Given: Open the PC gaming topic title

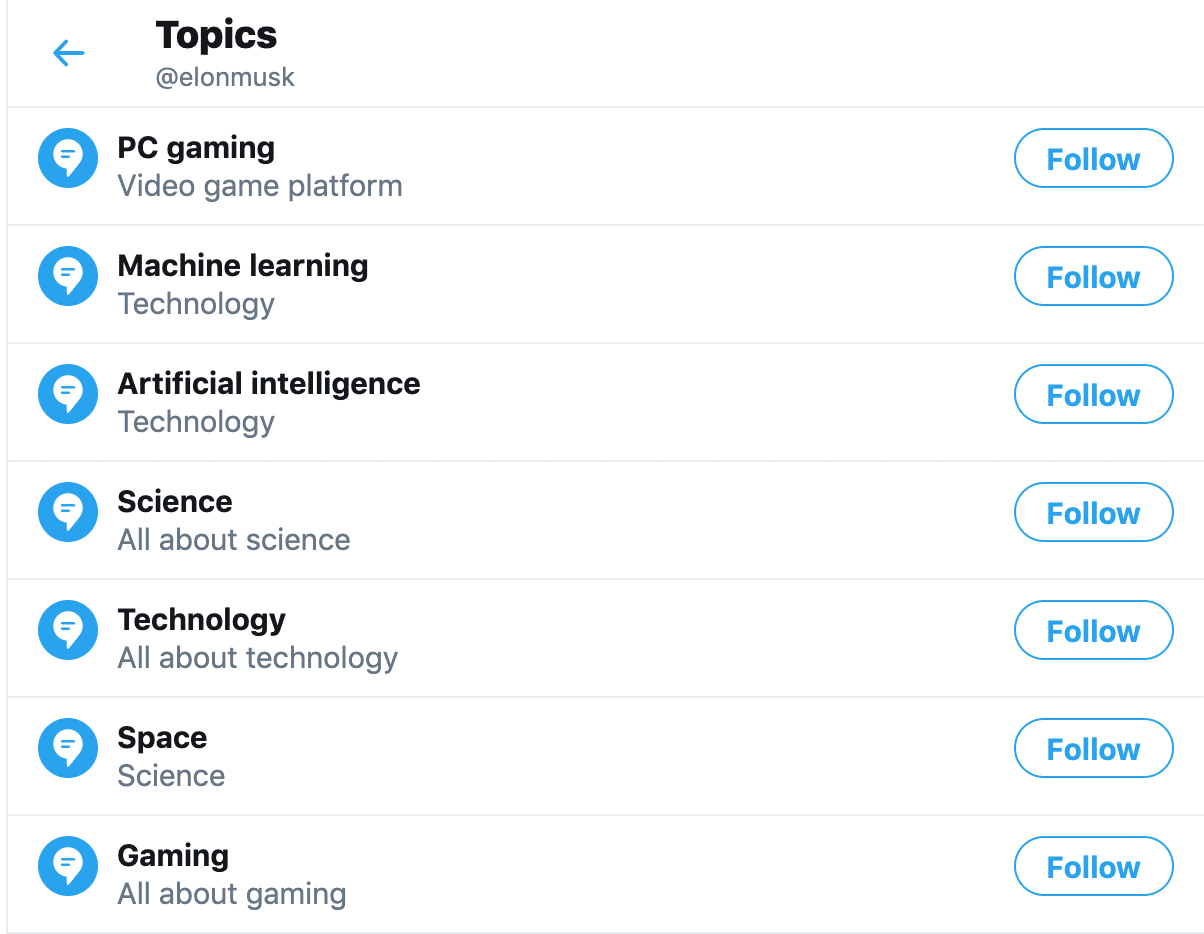Looking at the screenshot, I should tap(196, 149).
